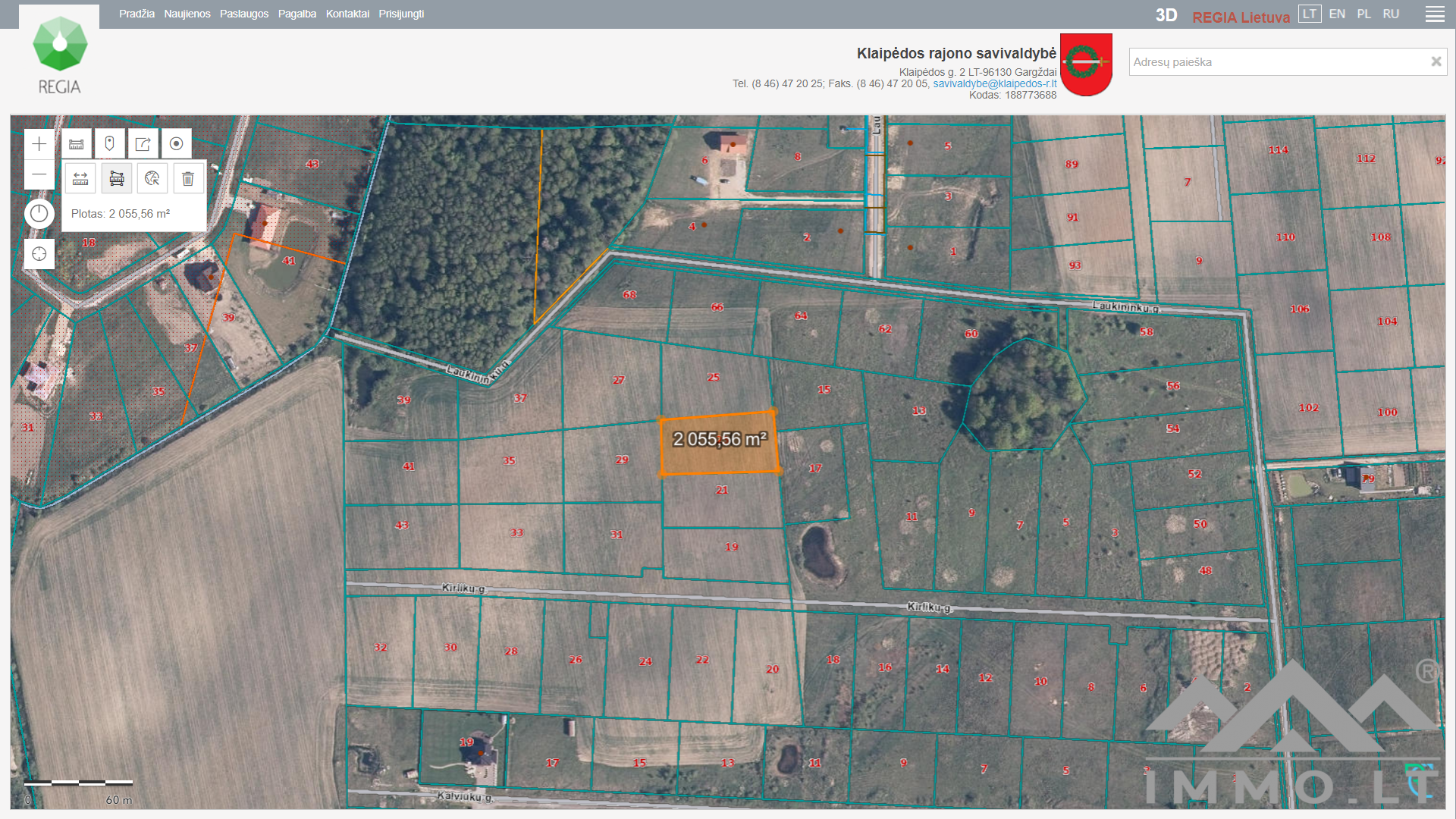The height and width of the screenshot is (819, 1456).
Task: Switch language to EN
Action: pyautogui.click(x=1337, y=14)
